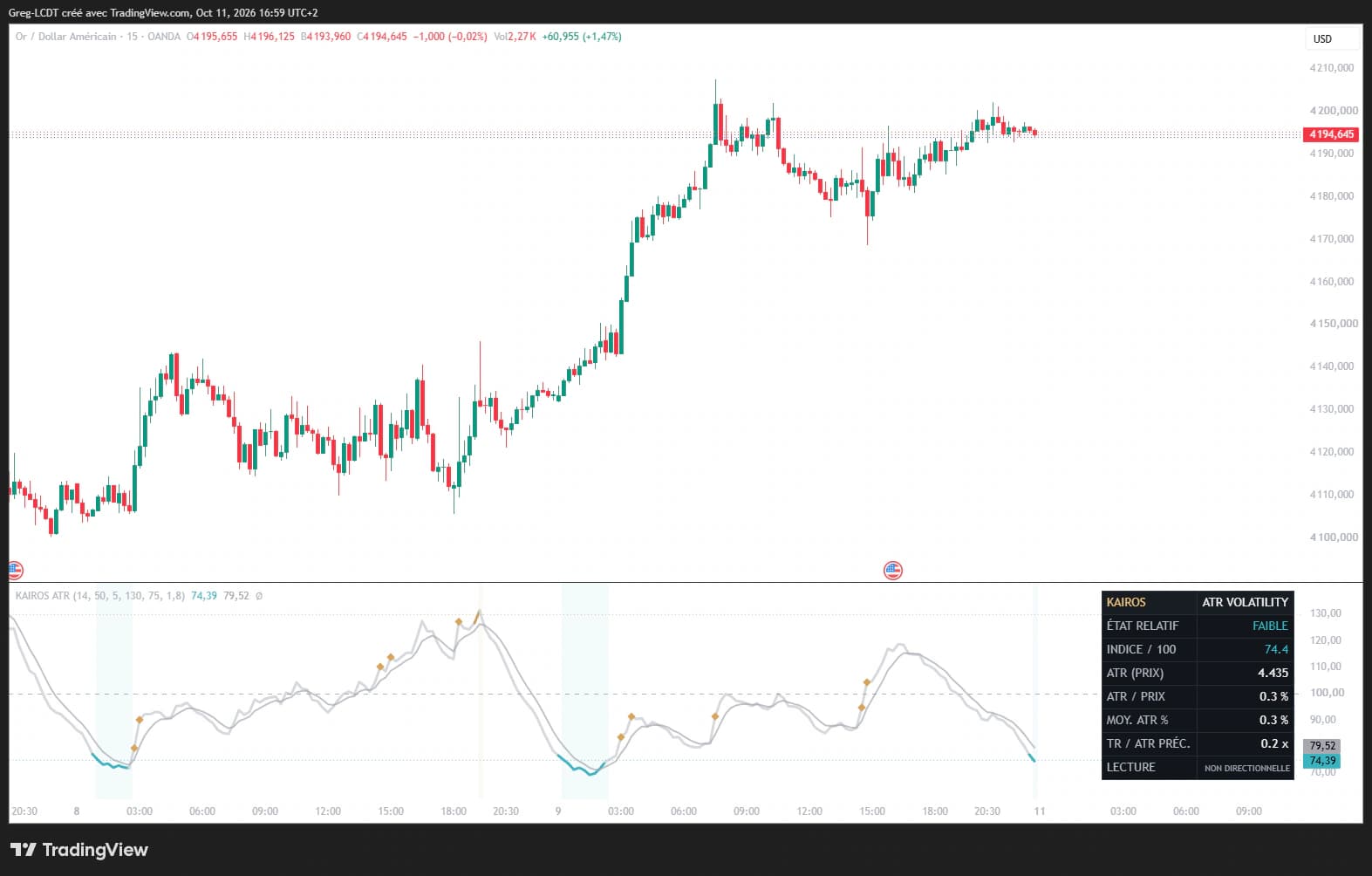Click the close value C4194,645
The height and width of the screenshot is (876, 1372).
pyautogui.click(x=383, y=37)
